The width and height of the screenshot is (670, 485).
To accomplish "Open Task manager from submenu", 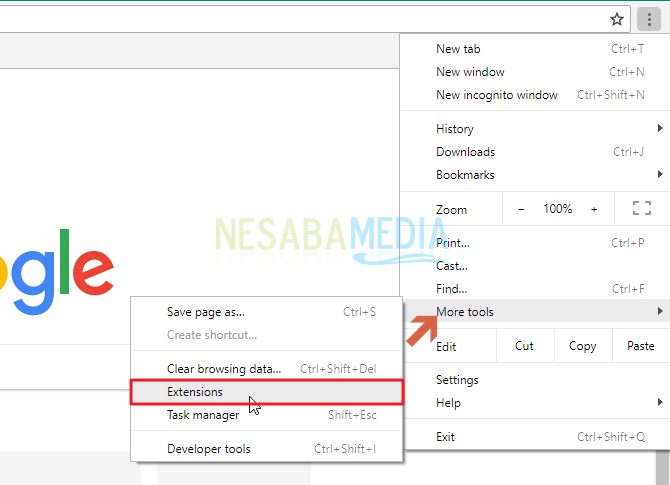I will 267,415.
